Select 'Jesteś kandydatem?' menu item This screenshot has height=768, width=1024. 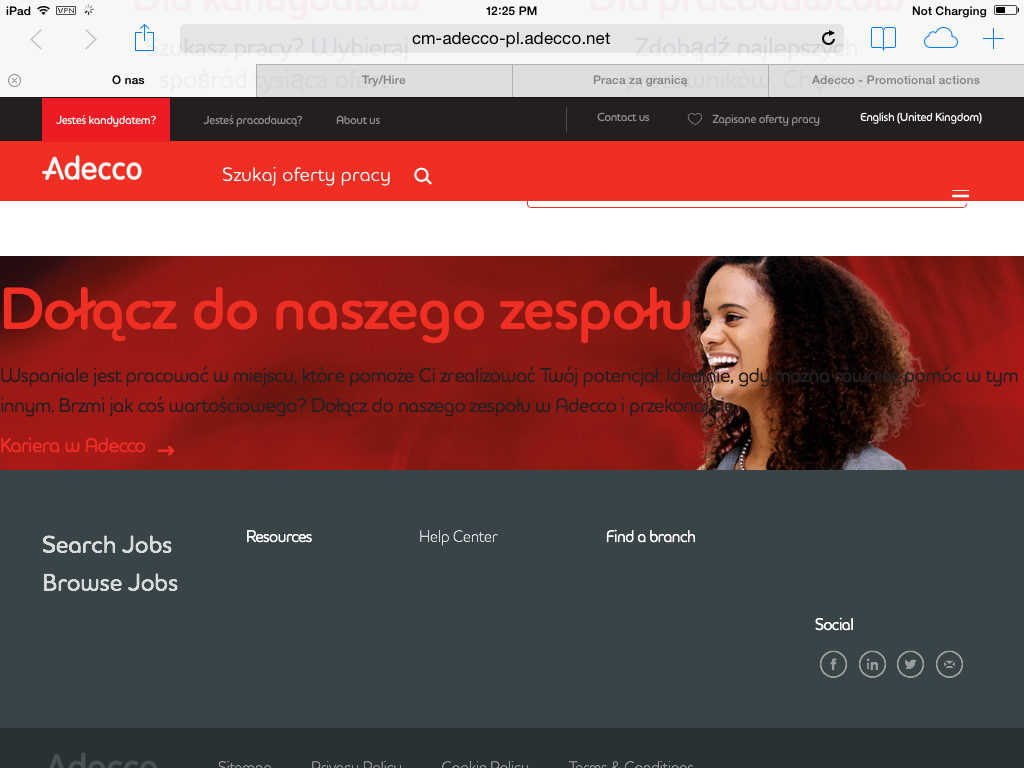pos(106,120)
